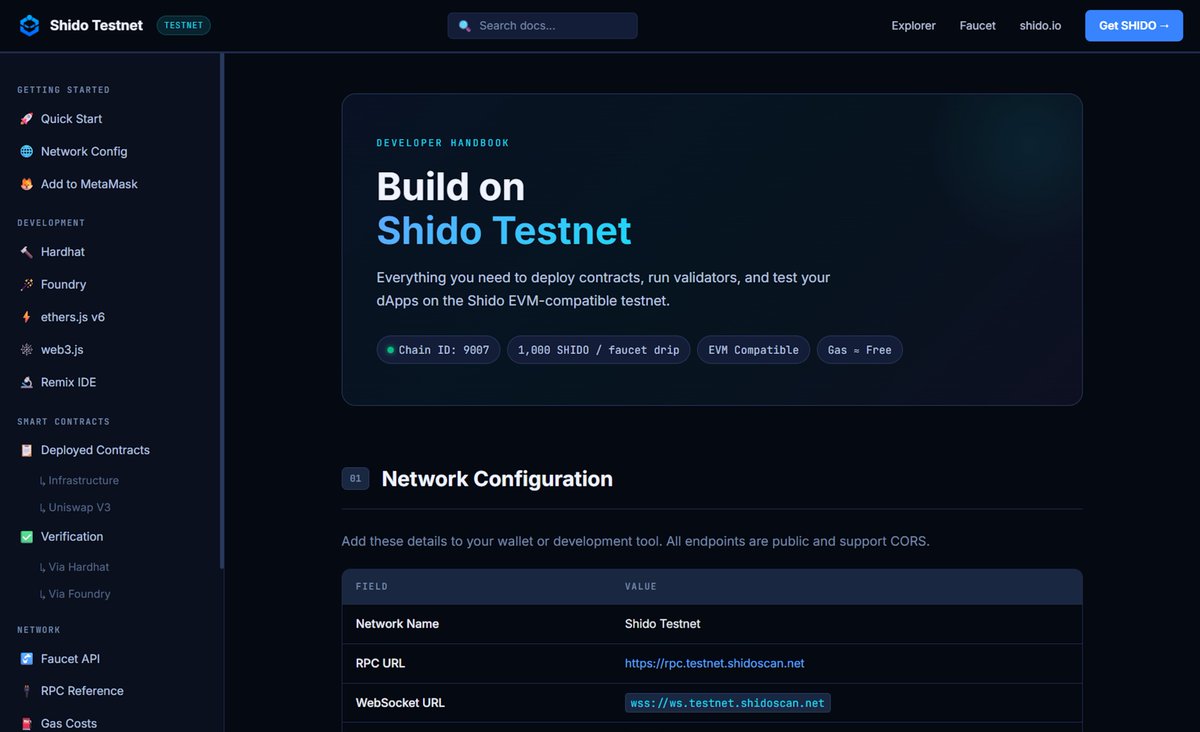
Task: Open Via Foundry verification sub-item
Action: click(75, 594)
